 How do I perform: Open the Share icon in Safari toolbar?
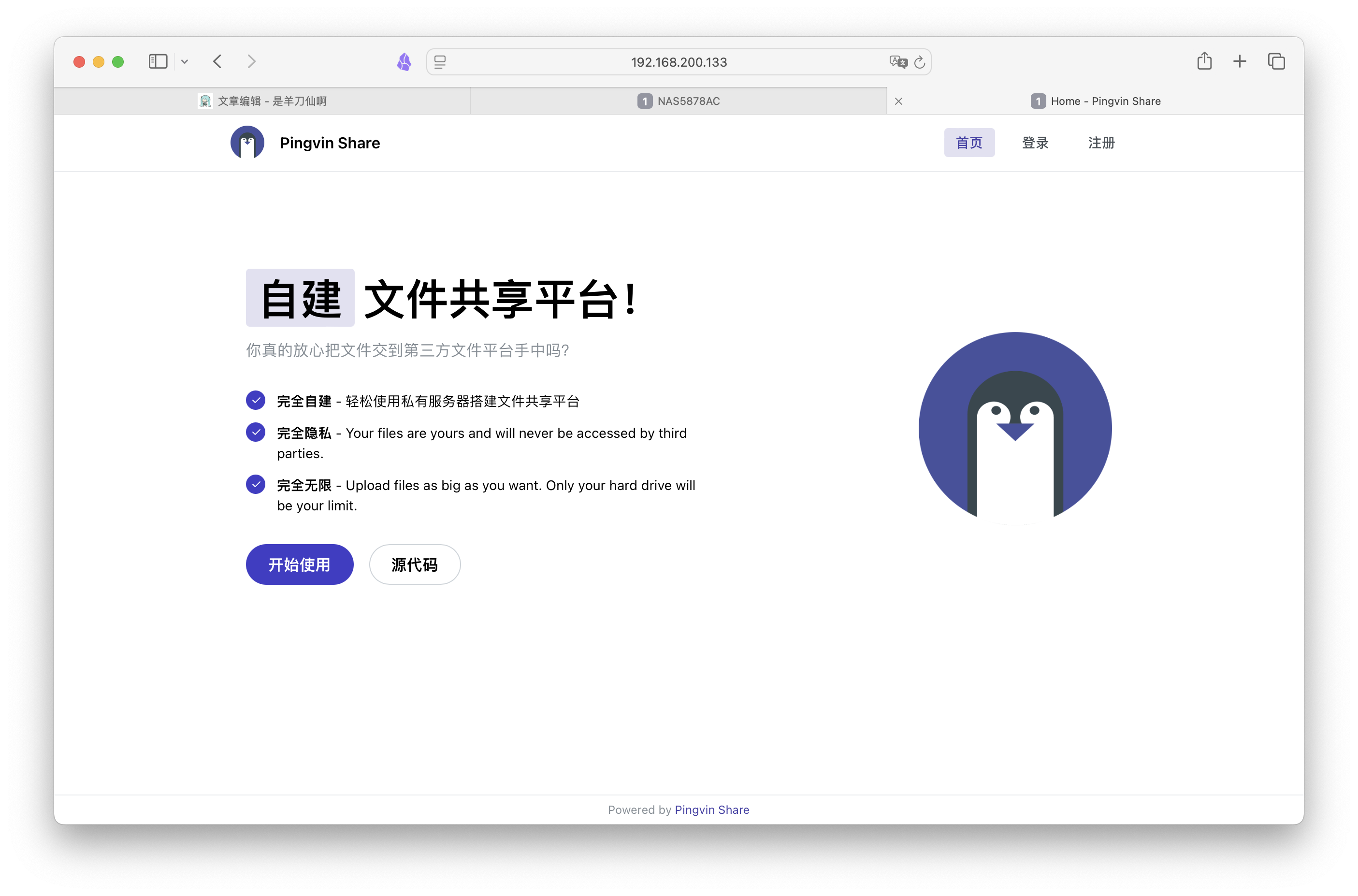(x=1204, y=61)
